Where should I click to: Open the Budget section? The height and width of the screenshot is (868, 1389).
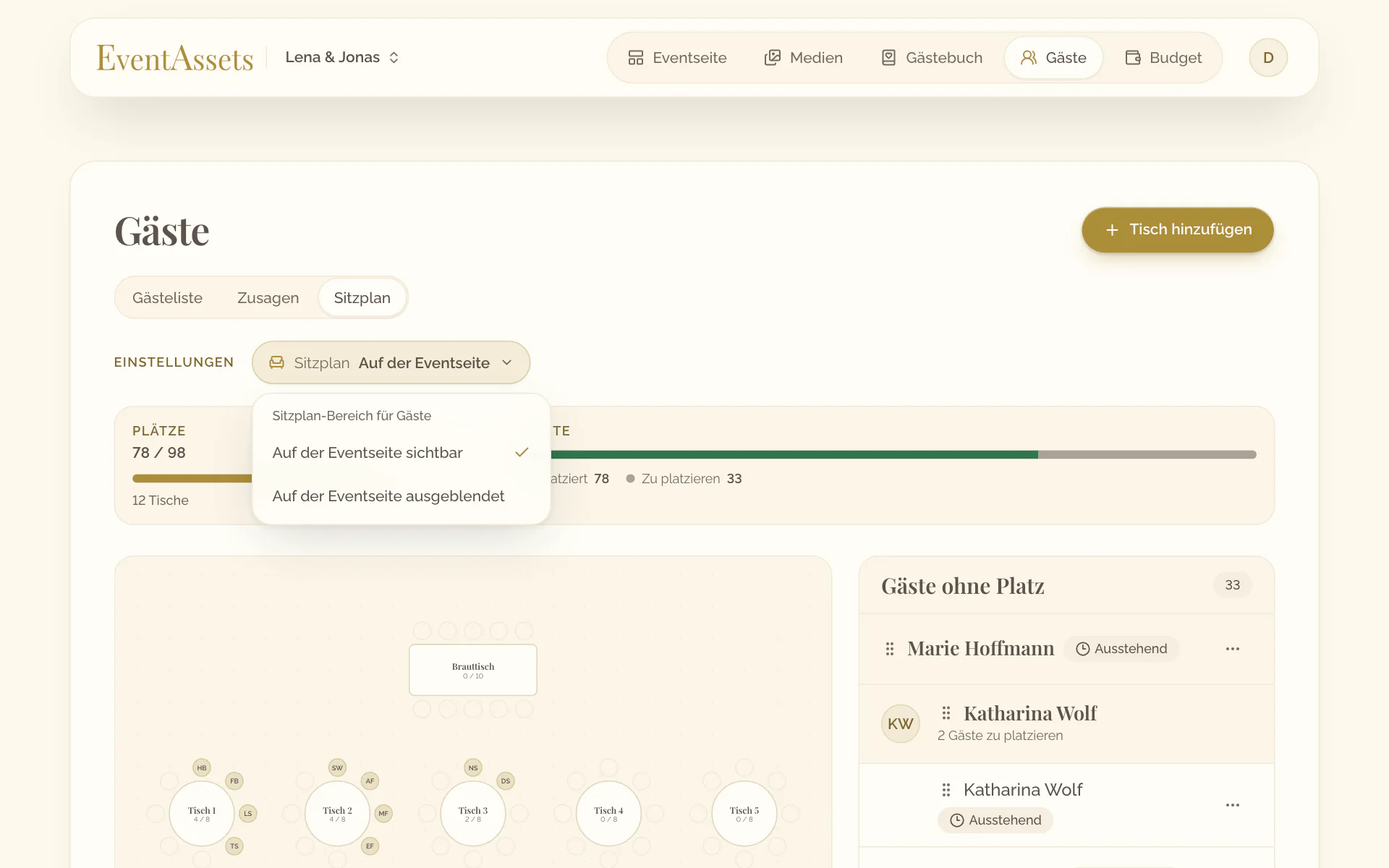pyautogui.click(x=1163, y=58)
